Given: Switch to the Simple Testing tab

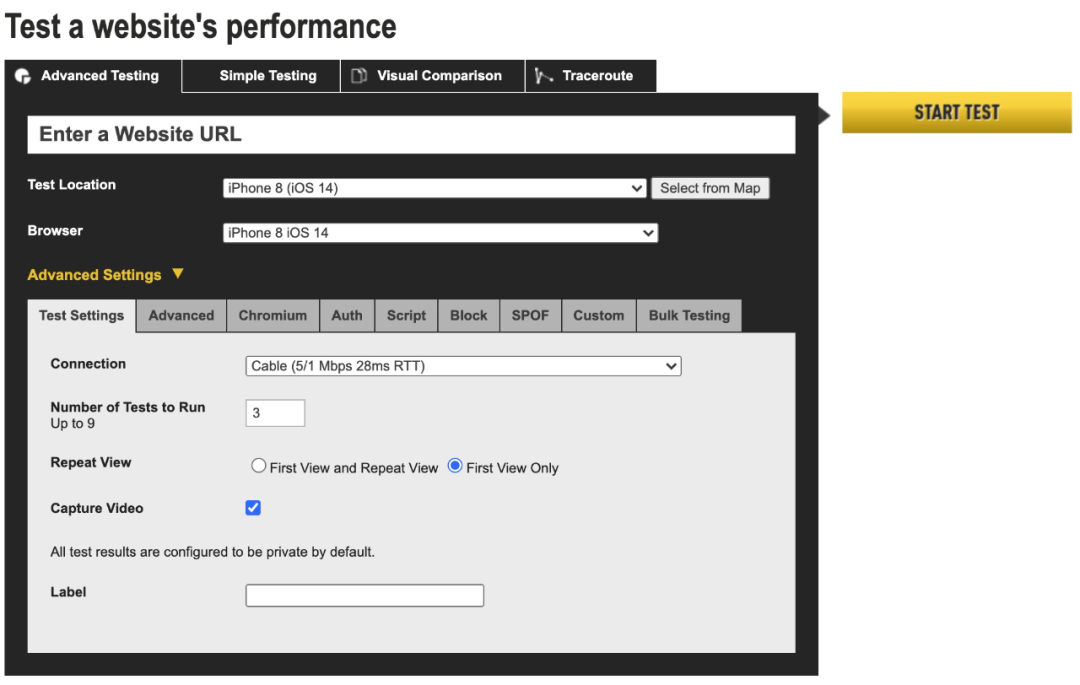Looking at the screenshot, I should click(x=267, y=76).
